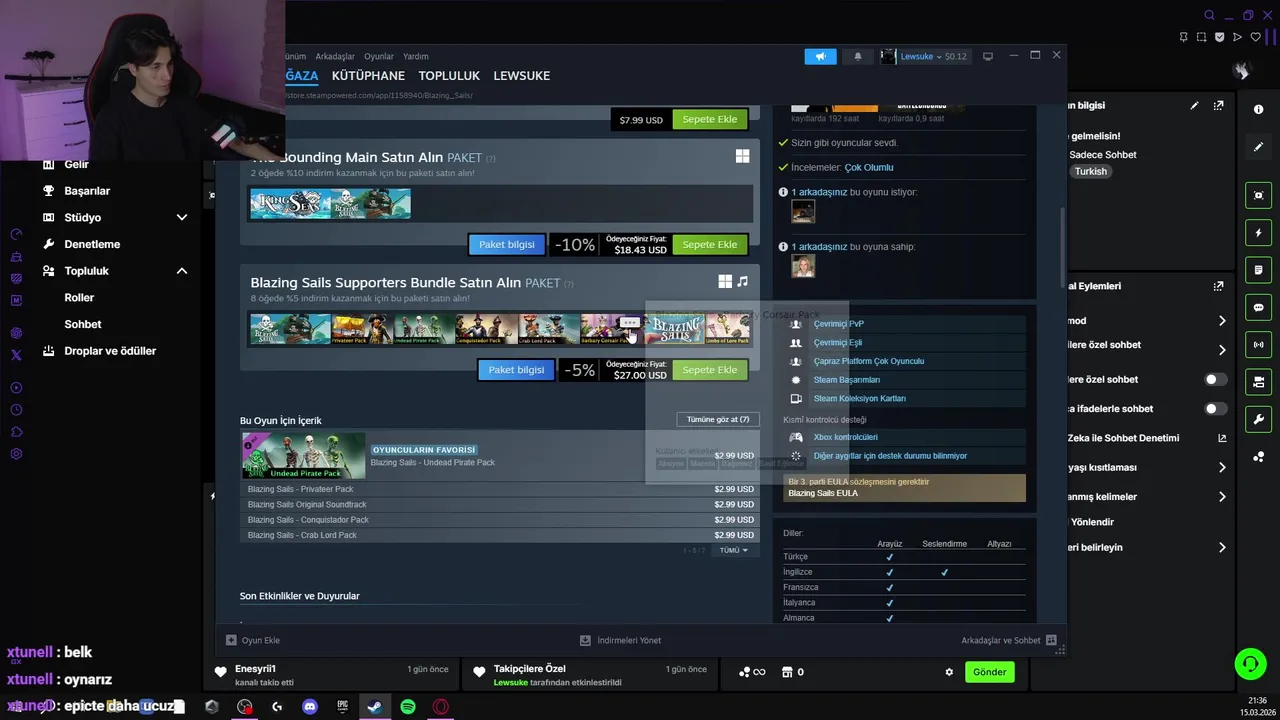This screenshot has height=720, width=1280.
Task: Open the Undead Pirate Pack thumbnail
Action: pos(304,456)
